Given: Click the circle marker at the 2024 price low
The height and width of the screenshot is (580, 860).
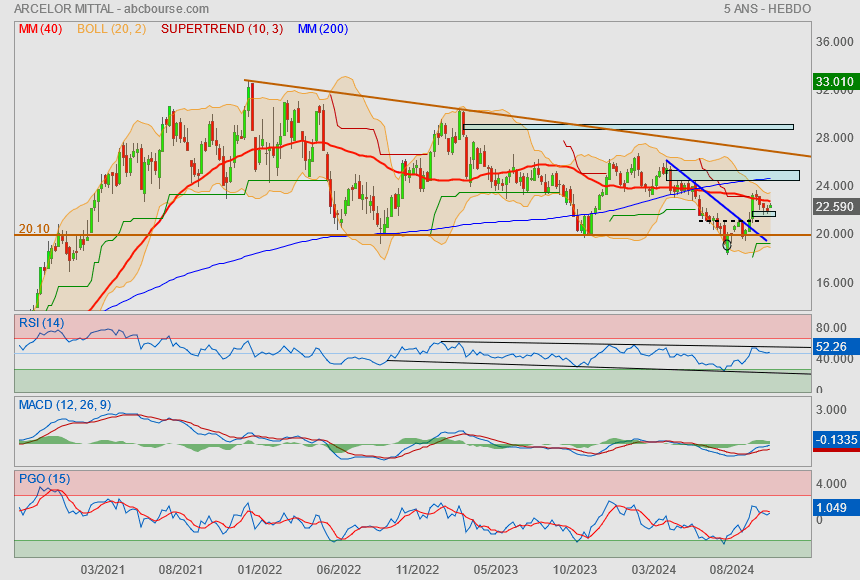Looking at the screenshot, I should pyautogui.click(x=727, y=245).
